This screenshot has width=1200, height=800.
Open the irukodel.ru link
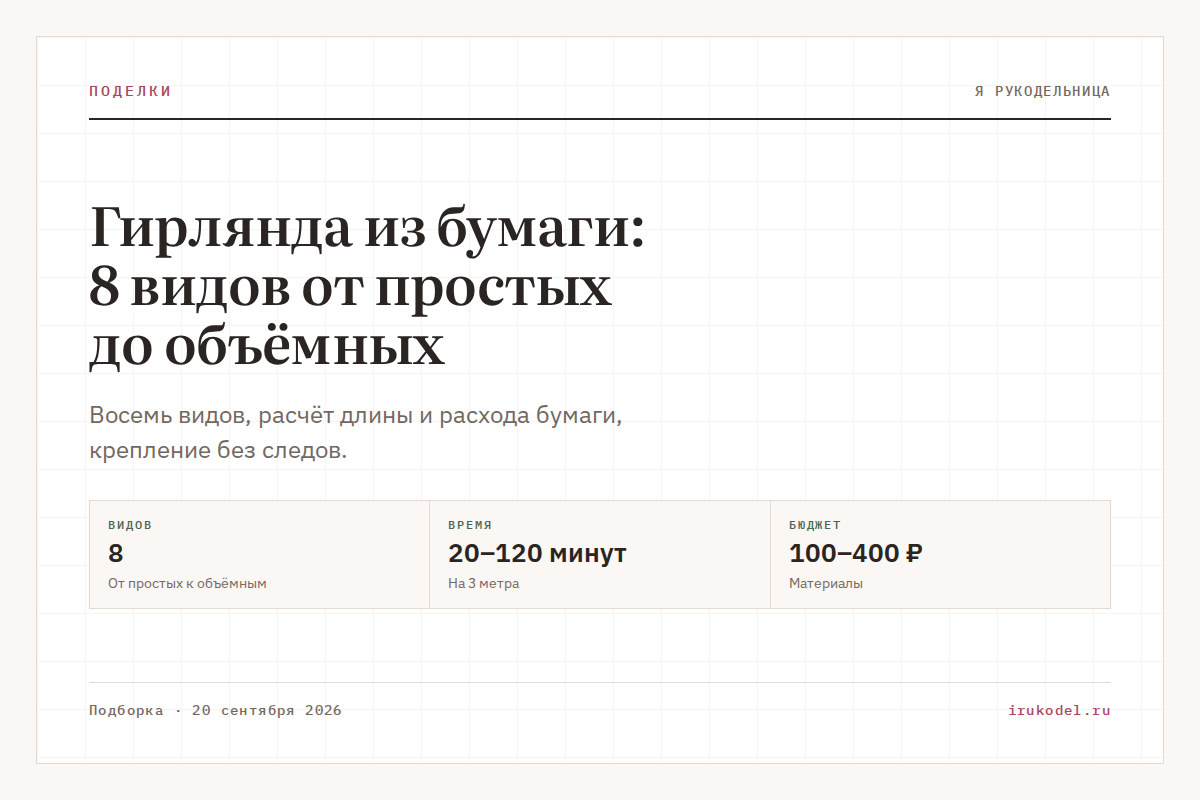pyautogui.click(x=1060, y=711)
